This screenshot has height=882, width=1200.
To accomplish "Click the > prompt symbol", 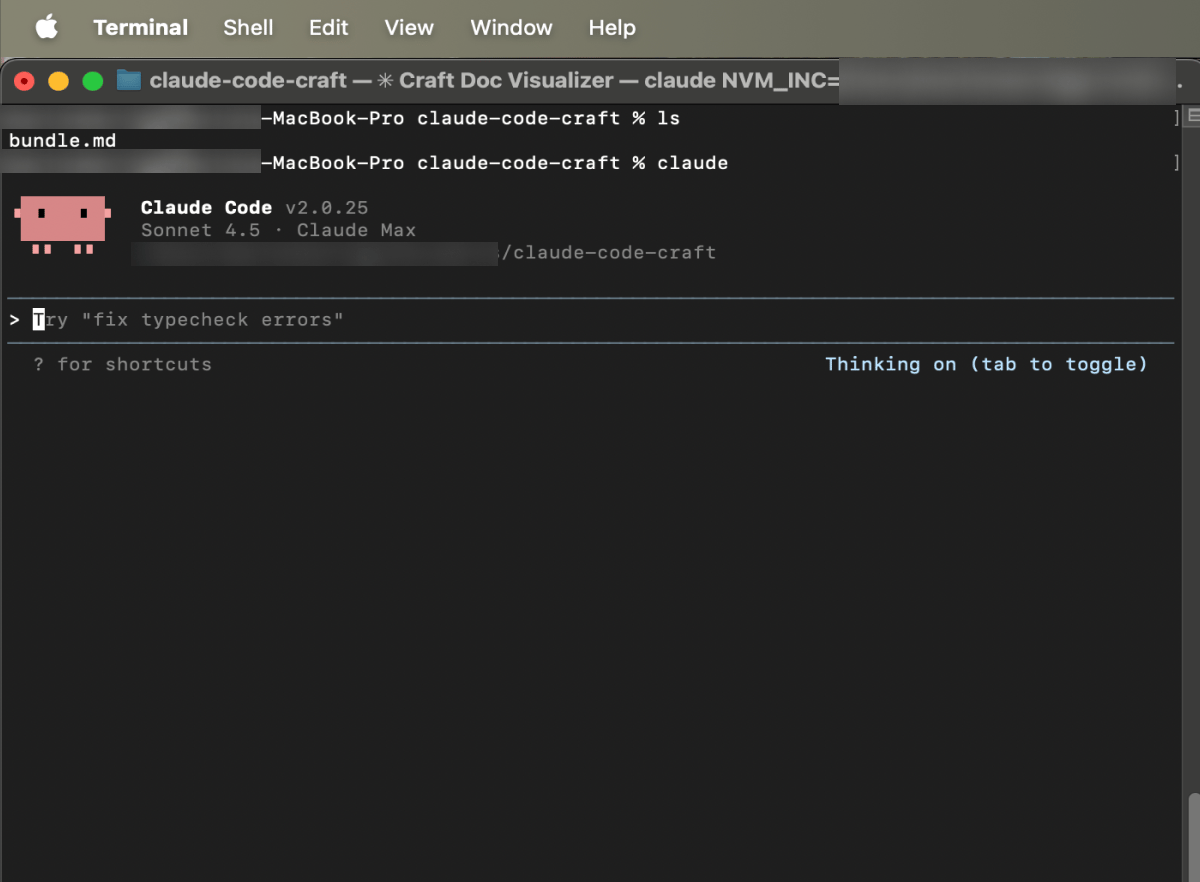I will 14,320.
